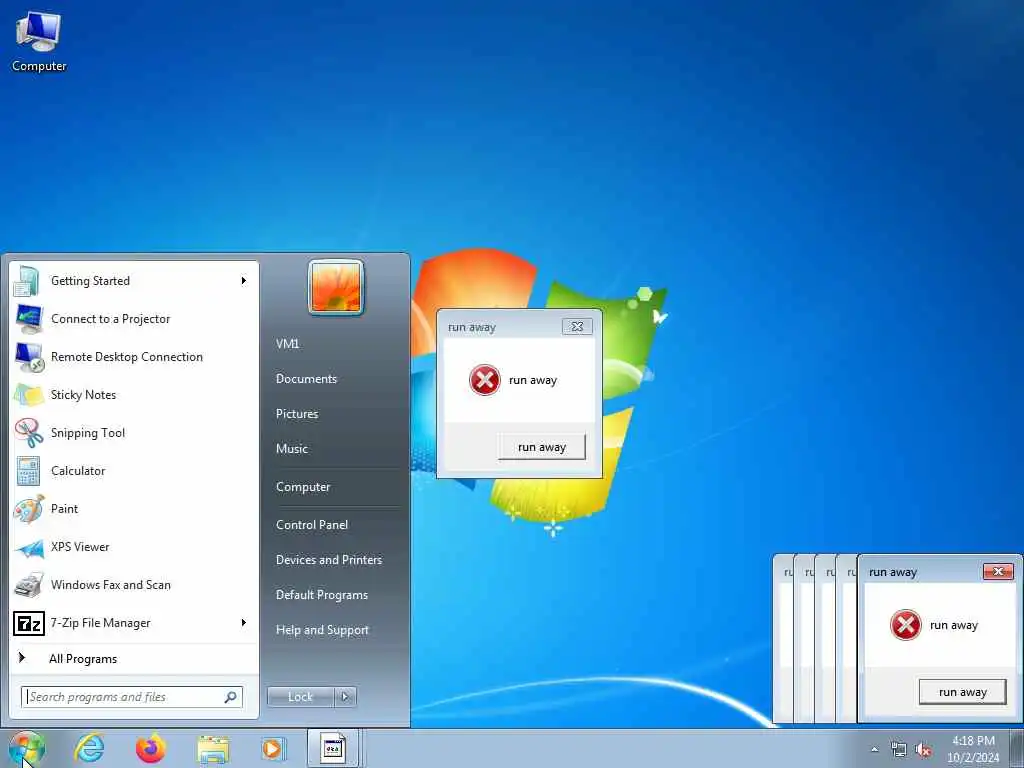The height and width of the screenshot is (768, 1024).
Task: Open Computer from Start menu right pane
Action: click(303, 487)
